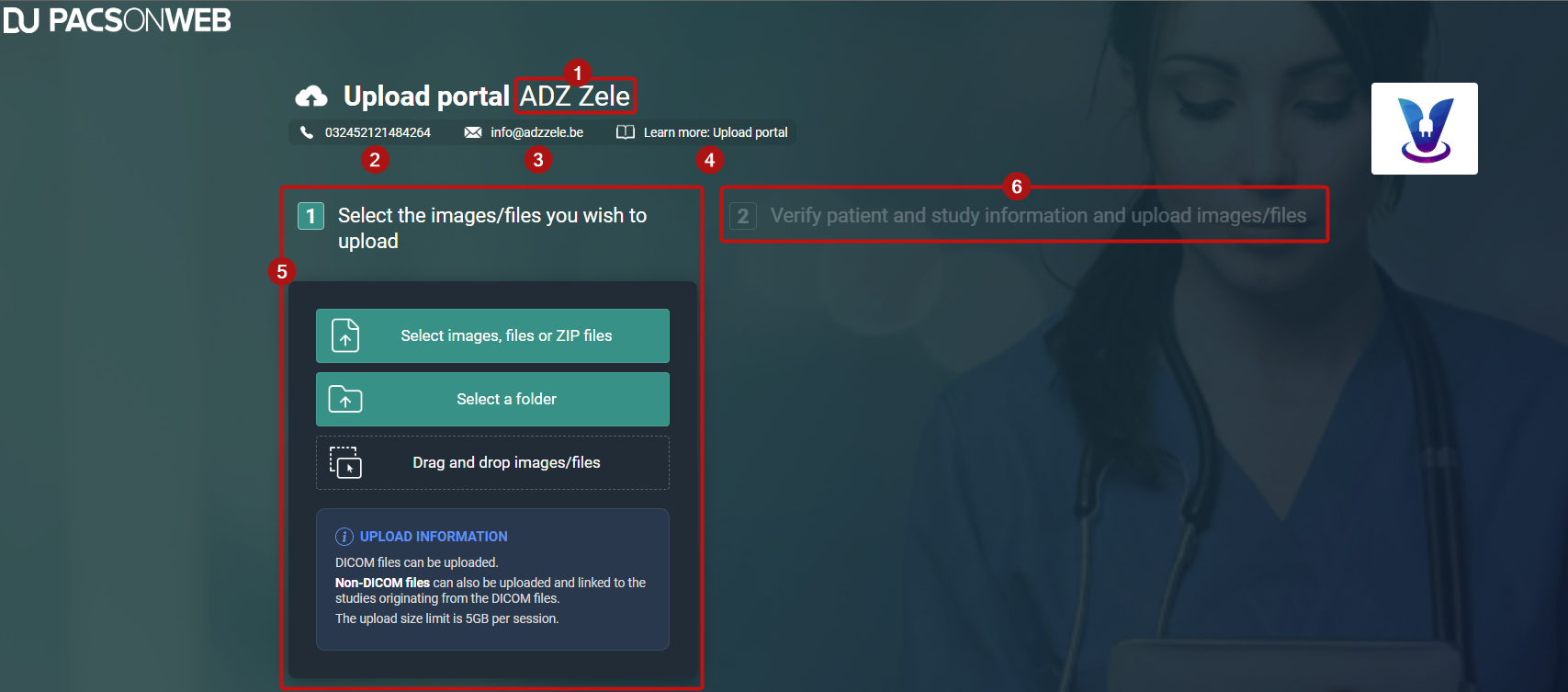Click the drag and drop cursor icon
The image size is (1568, 692).
[x=345, y=462]
